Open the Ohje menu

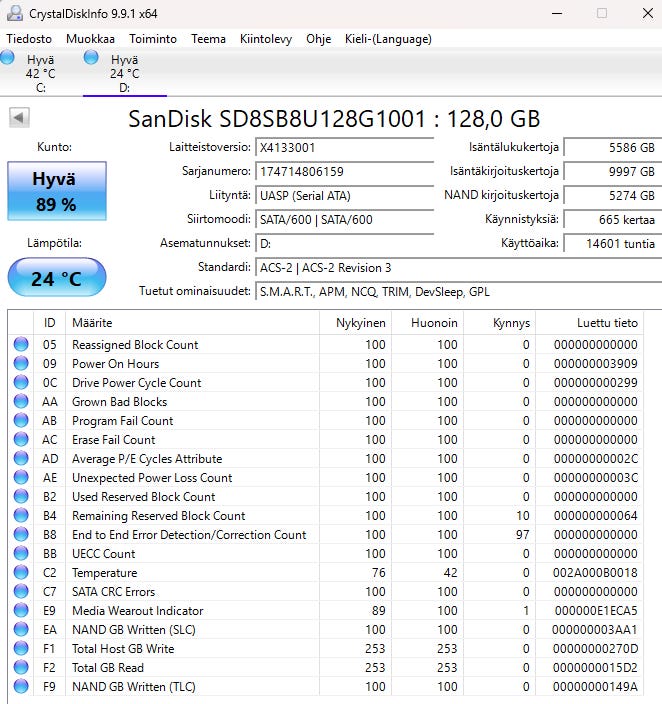point(318,39)
